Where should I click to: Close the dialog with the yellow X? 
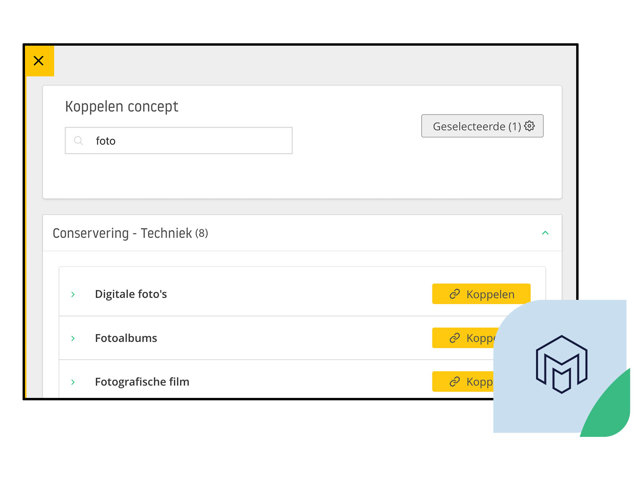click(x=39, y=61)
